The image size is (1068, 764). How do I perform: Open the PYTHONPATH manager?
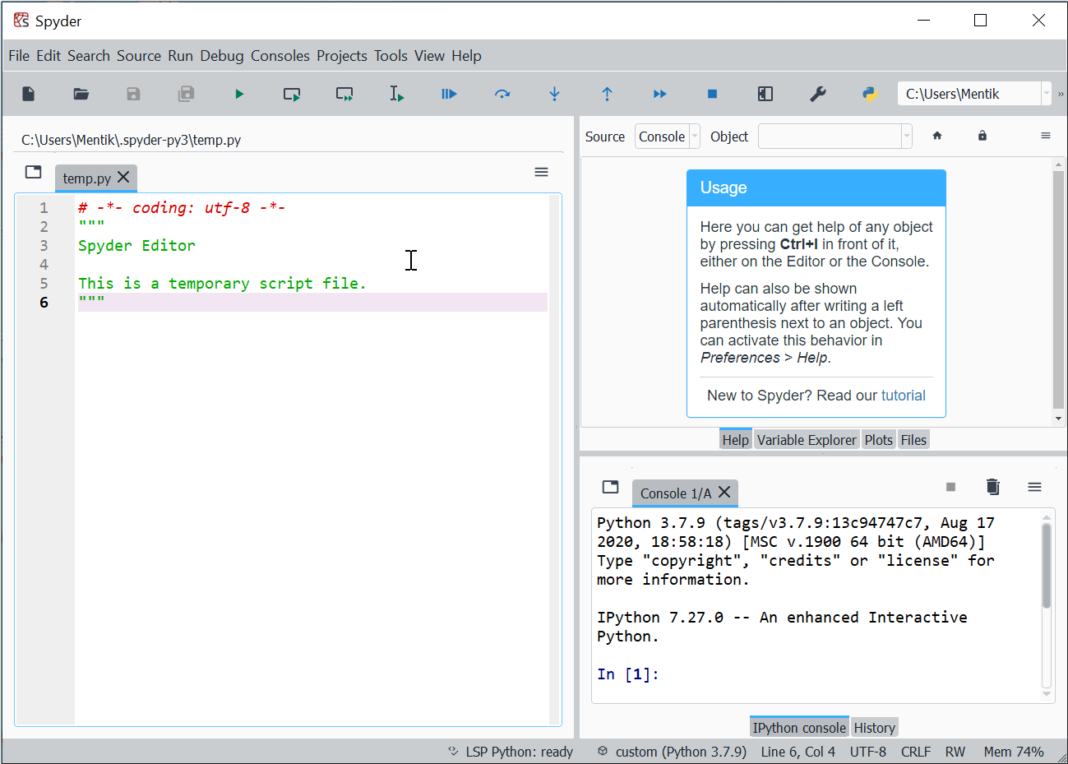pos(869,92)
